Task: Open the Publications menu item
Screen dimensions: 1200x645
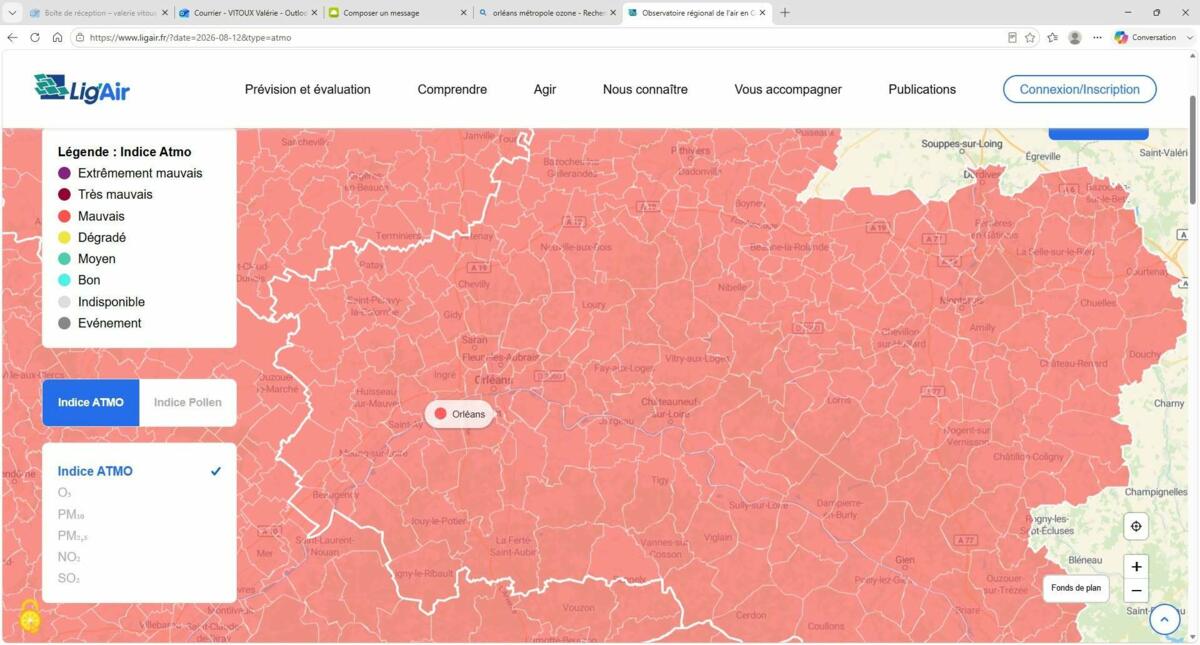Action: tap(922, 89)
